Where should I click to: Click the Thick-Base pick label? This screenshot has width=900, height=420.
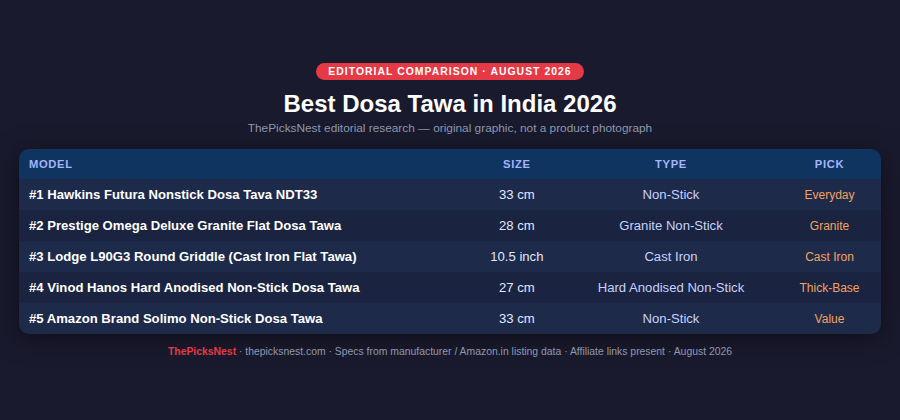coord(829,288)
